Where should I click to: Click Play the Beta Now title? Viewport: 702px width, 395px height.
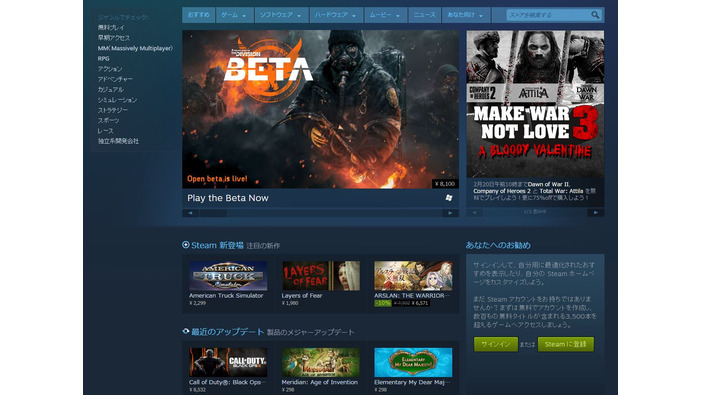(228, 198)
